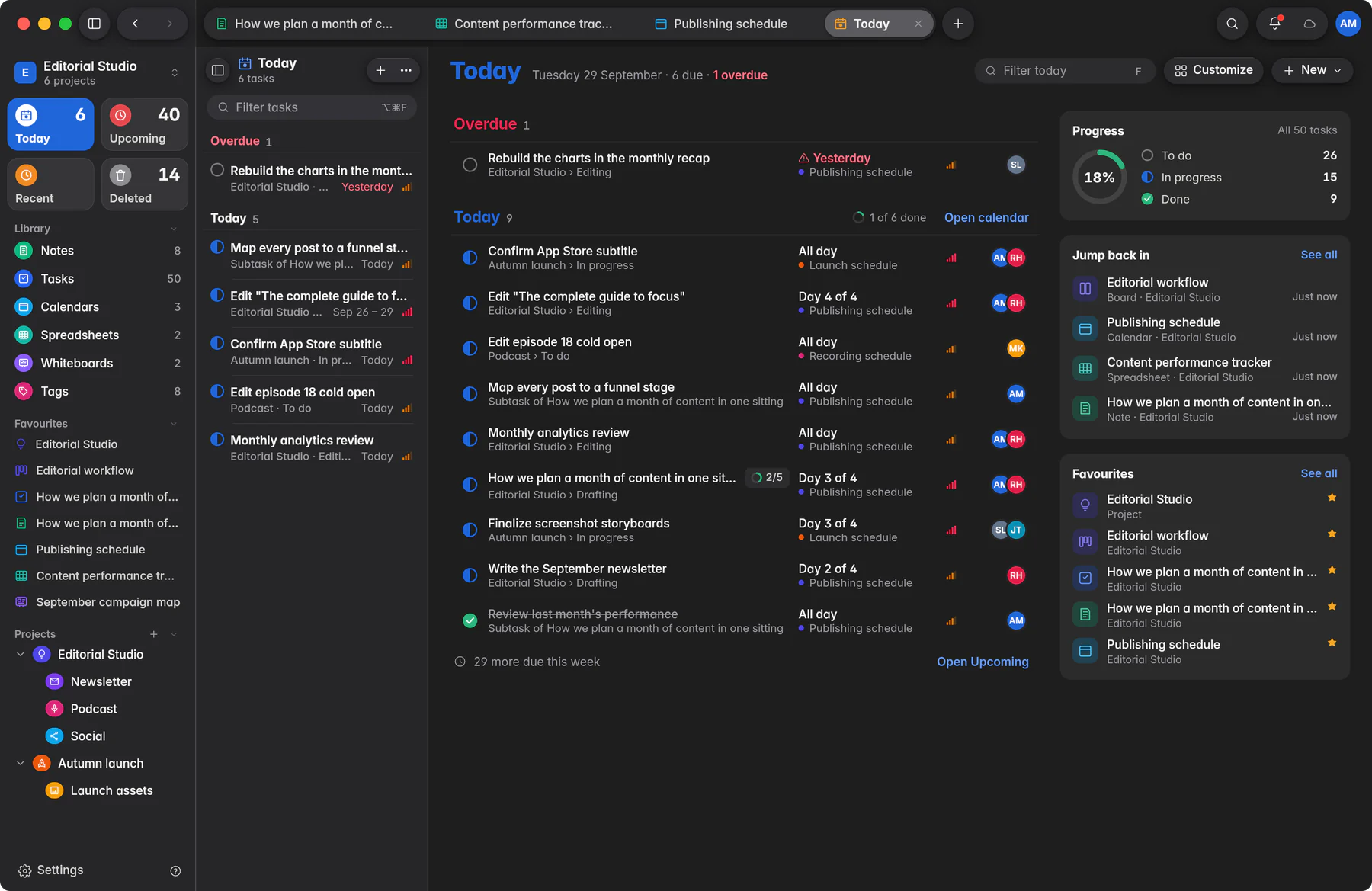Switch to Content performance tracker tab
Image resolution: width=1372 pixels, height=891 pixels.
[x=524, y=24]
